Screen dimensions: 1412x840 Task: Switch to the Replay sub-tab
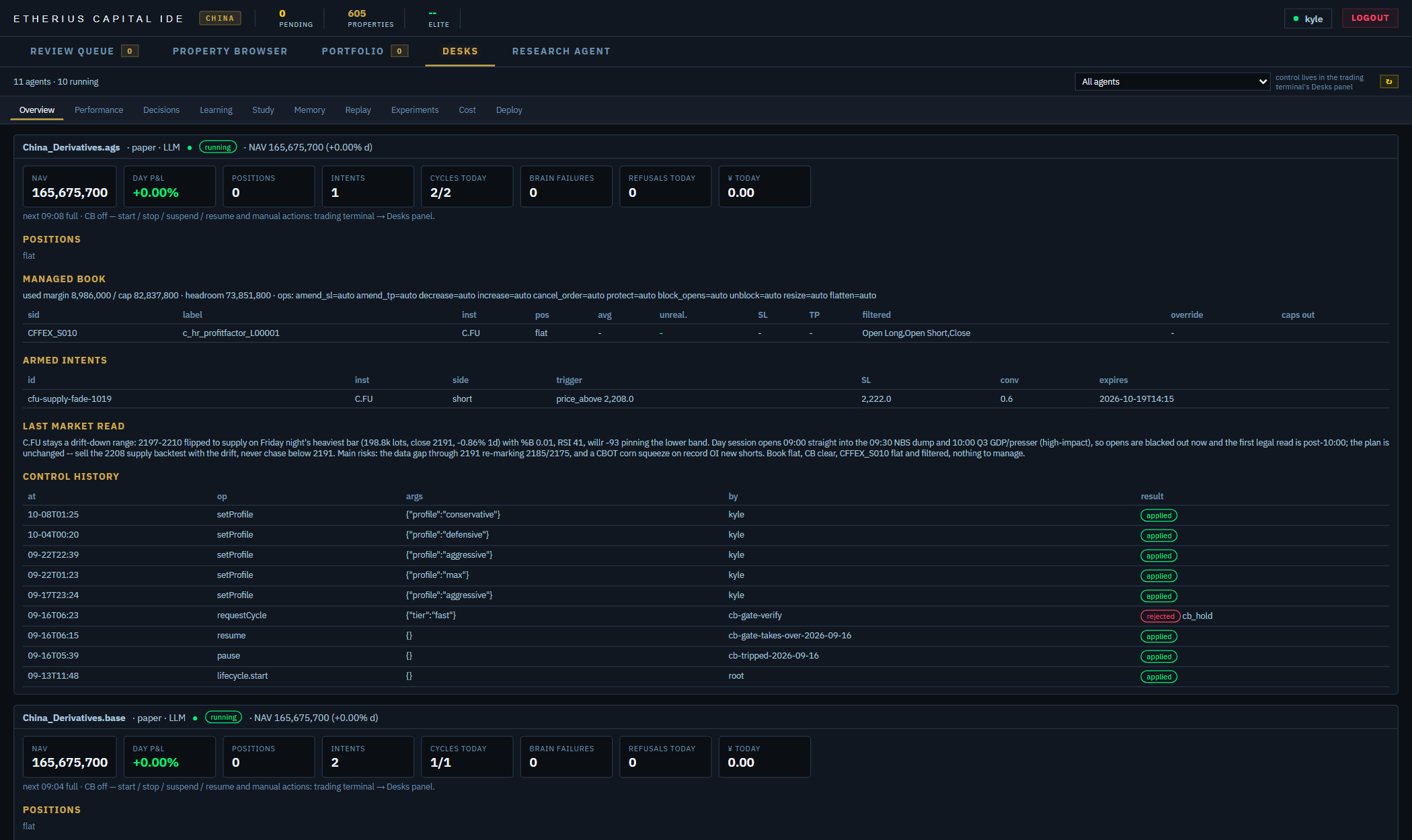point(358,110)
